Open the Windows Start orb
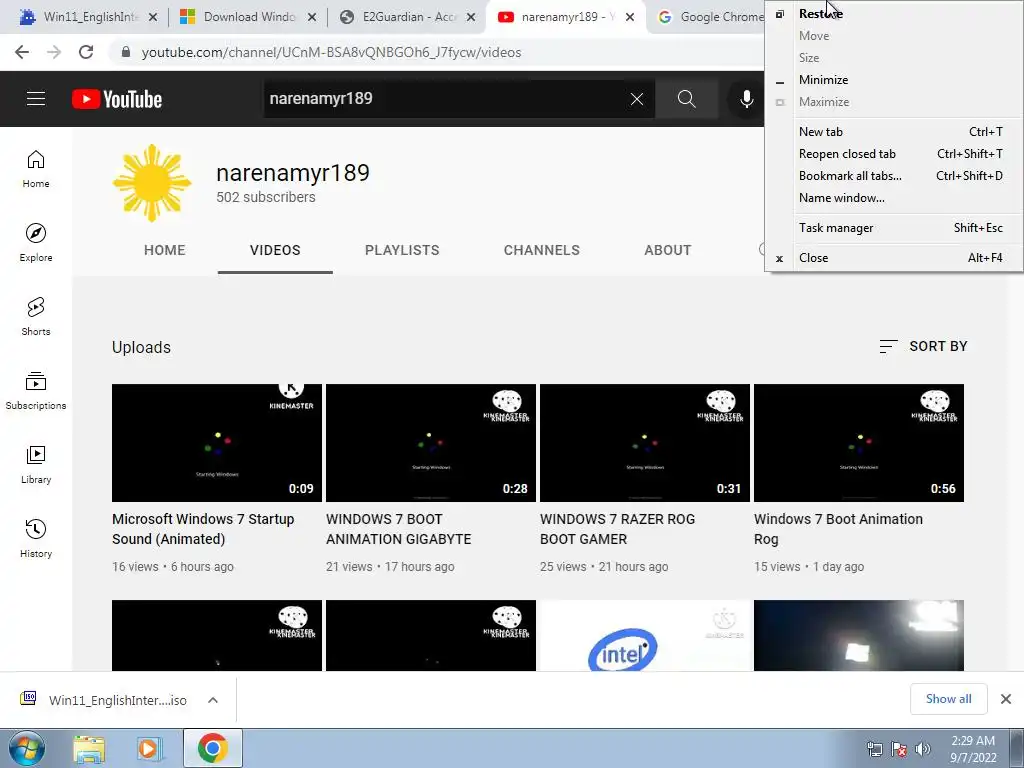This screenshot has height=768, width=1024. coord(26,748)
